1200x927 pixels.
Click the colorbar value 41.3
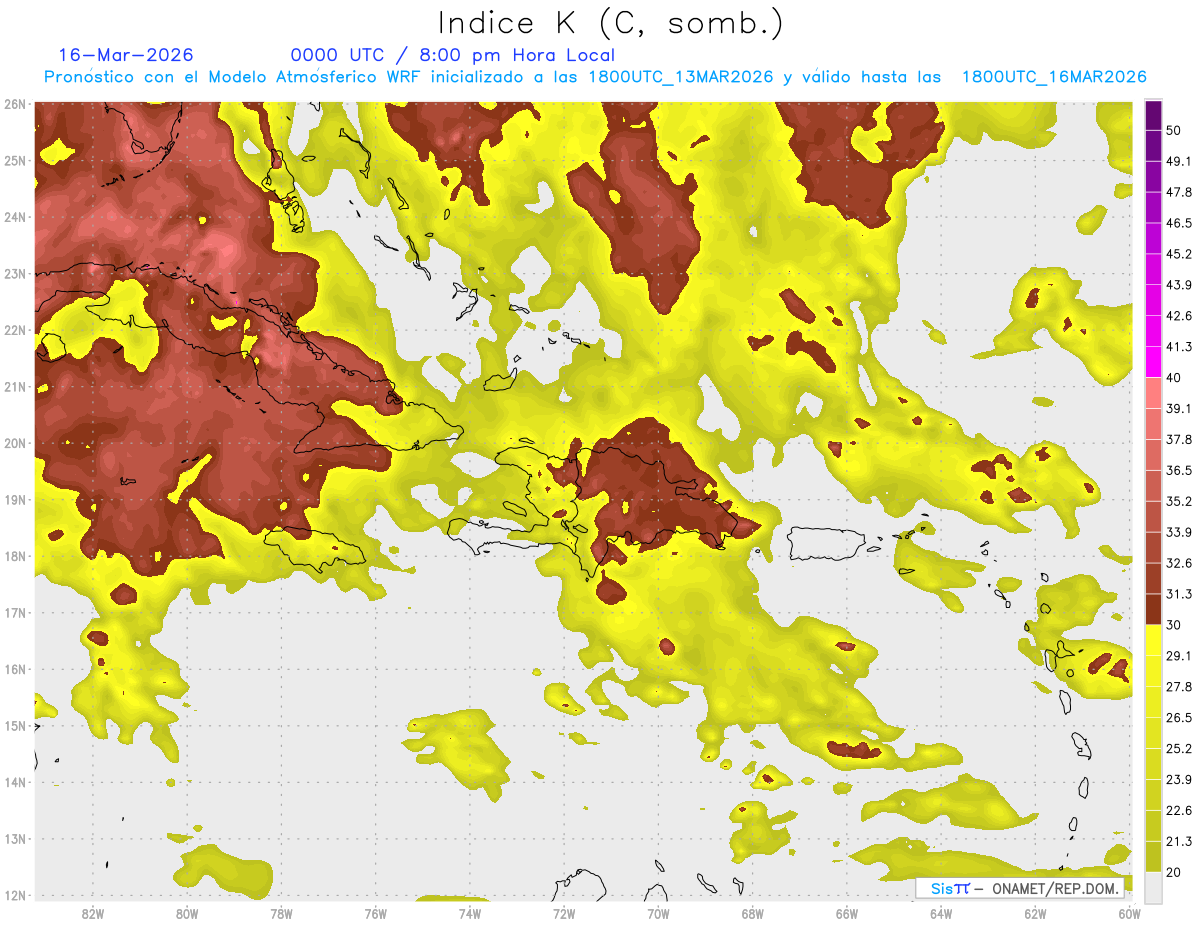(1179, 347)
